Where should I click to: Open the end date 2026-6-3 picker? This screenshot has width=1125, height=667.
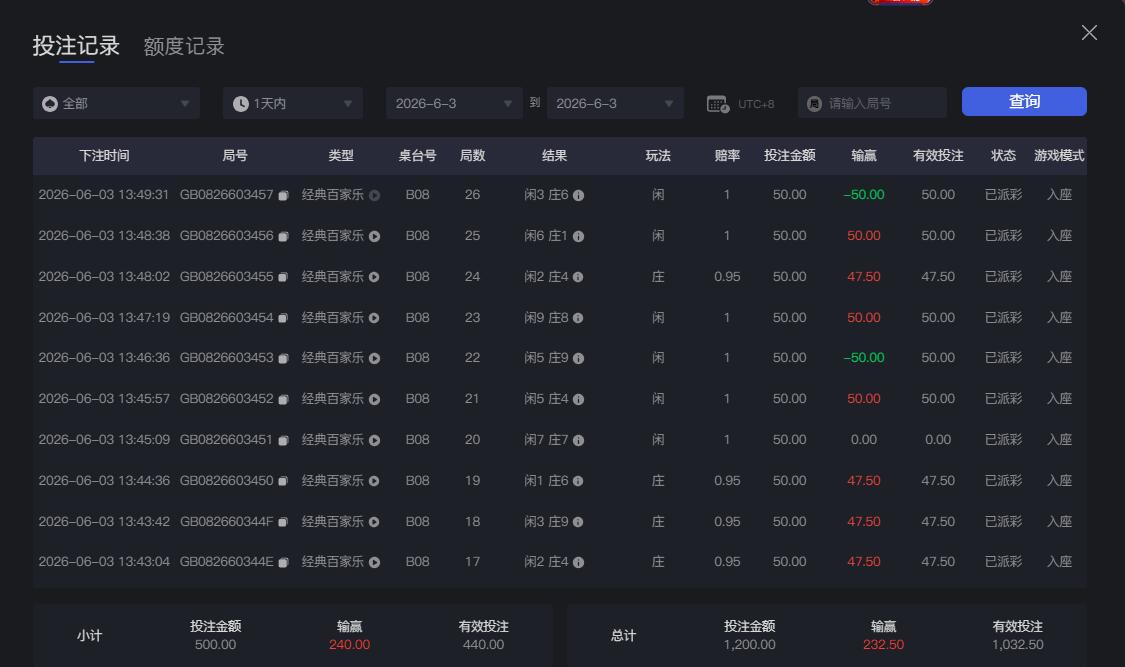[615, 103]
